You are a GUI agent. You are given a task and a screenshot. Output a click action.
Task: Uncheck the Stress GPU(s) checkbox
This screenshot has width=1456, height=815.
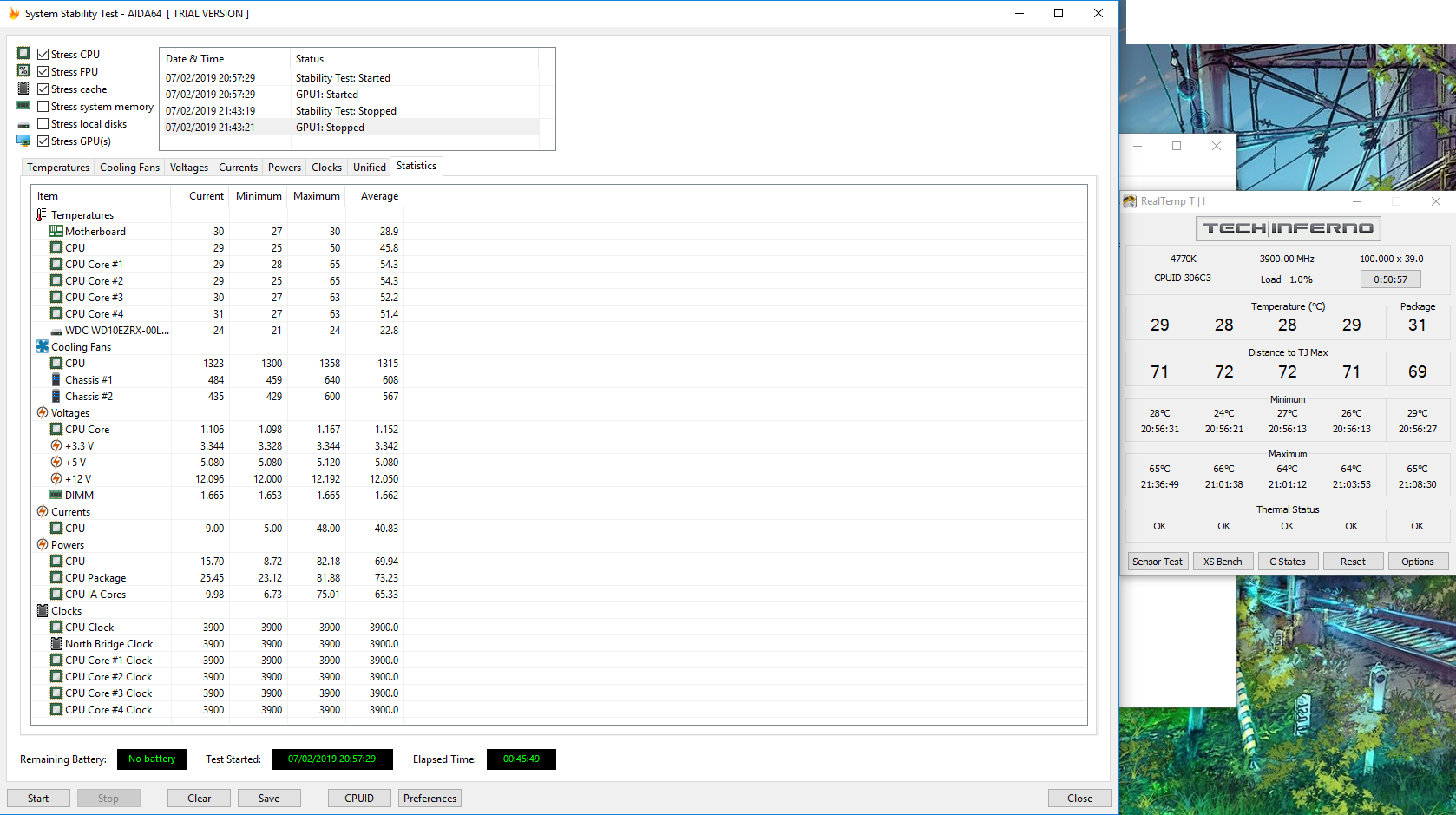tap(43, 141)
